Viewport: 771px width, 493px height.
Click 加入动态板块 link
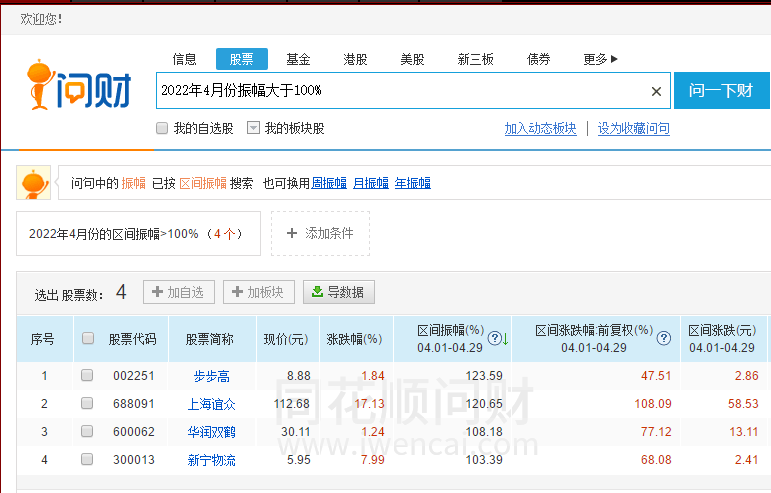click(x=540, y=128)
